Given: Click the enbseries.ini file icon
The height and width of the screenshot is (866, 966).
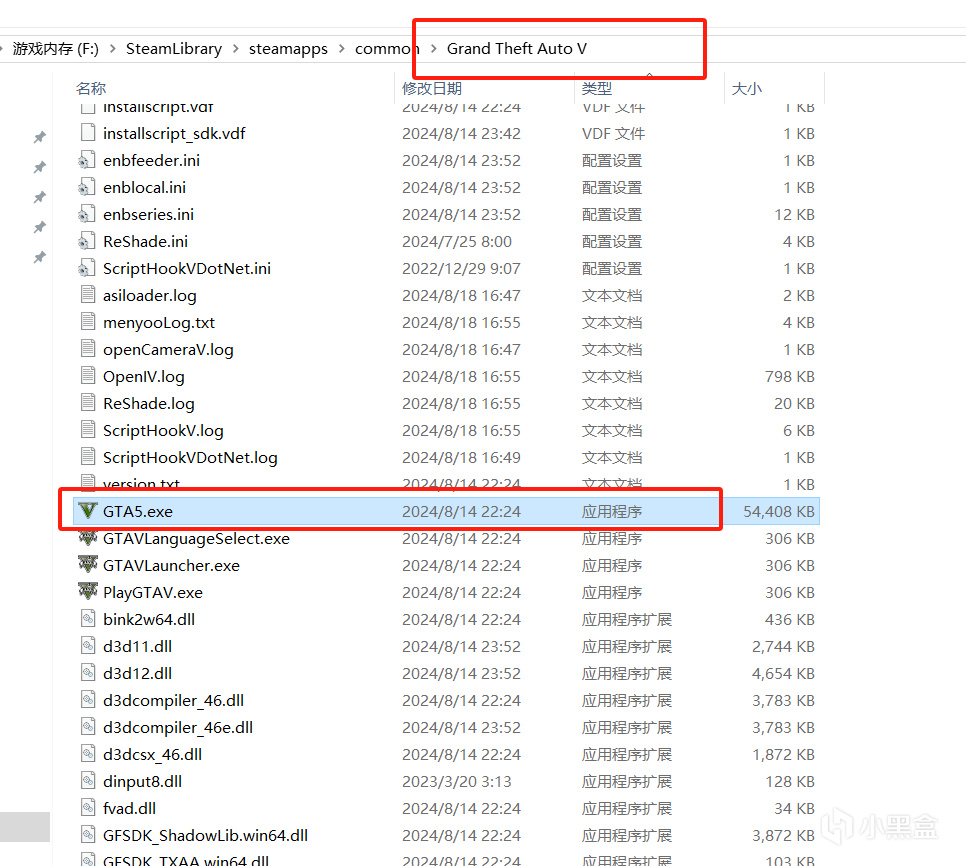Looking at the screenshot, I should (x=87, y=214).
